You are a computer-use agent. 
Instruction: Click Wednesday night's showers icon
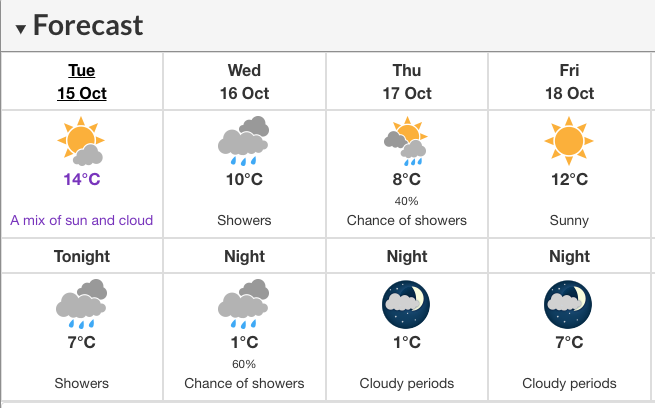244,304
